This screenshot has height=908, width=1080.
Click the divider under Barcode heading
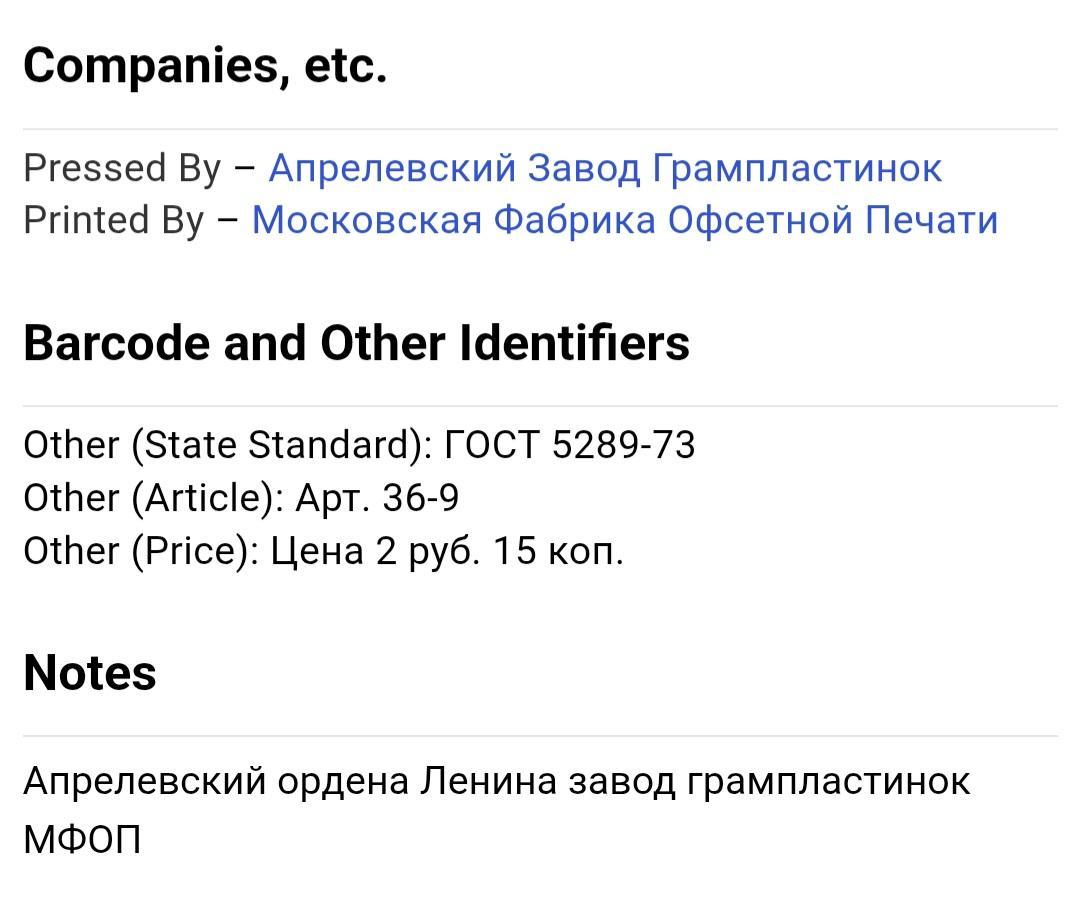(x=540, y=406)
